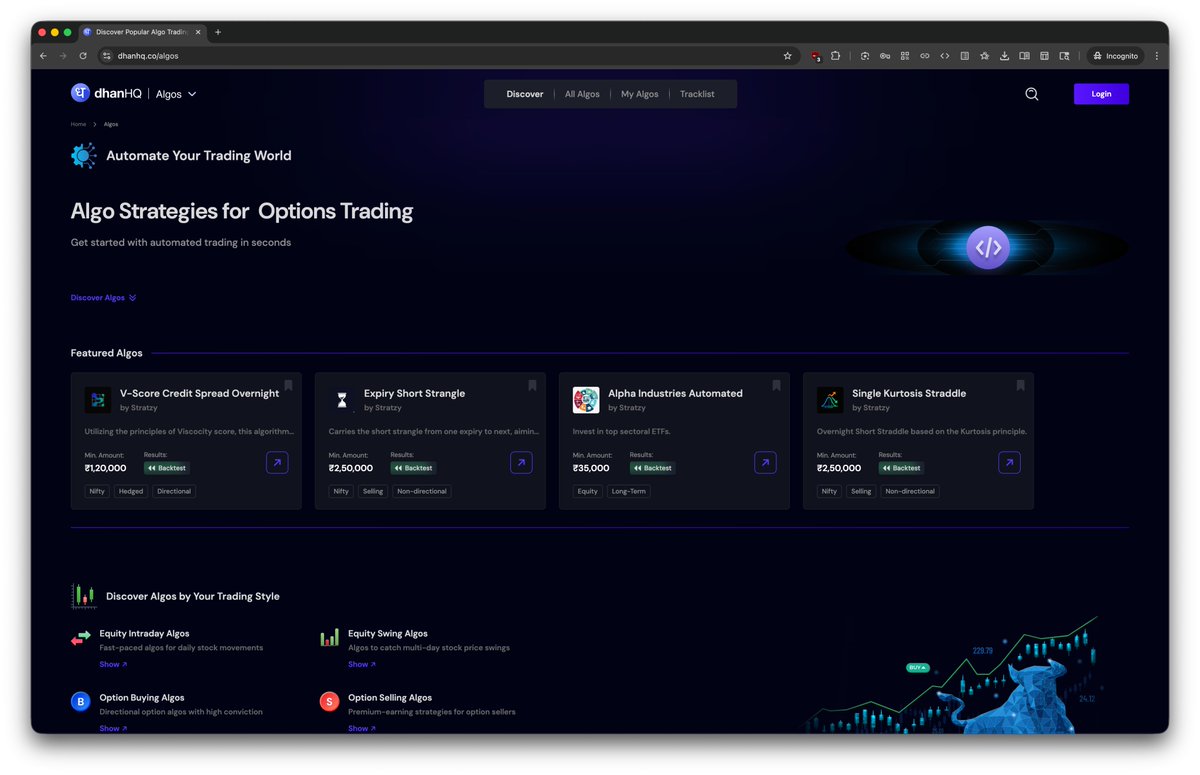Click Single Kurtosis Straddle logo
This screenshot has height=775, width=1200.
[x=830, y=400]
